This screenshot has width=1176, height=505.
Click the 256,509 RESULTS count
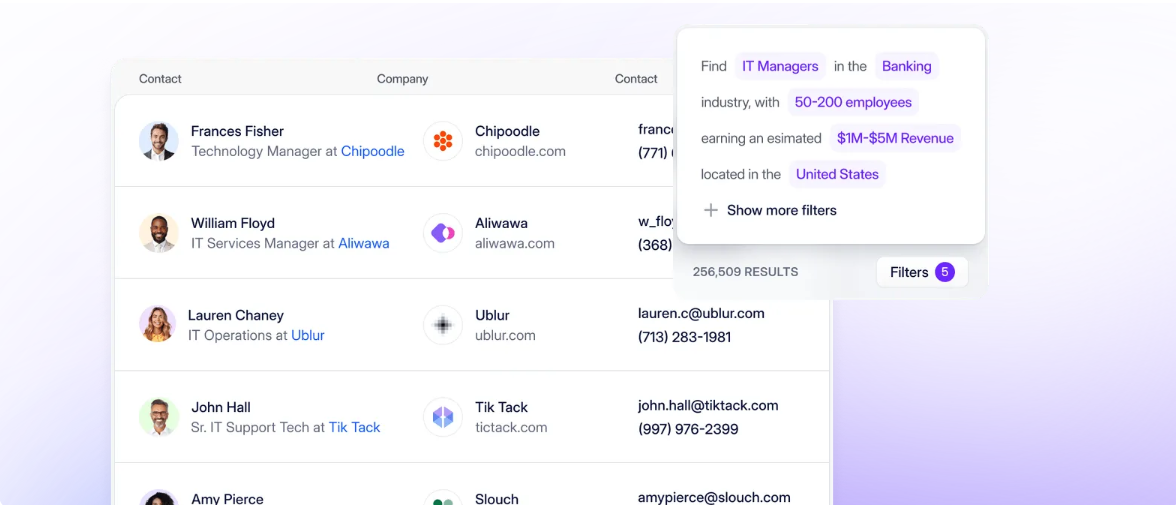(x=746, y=272)
